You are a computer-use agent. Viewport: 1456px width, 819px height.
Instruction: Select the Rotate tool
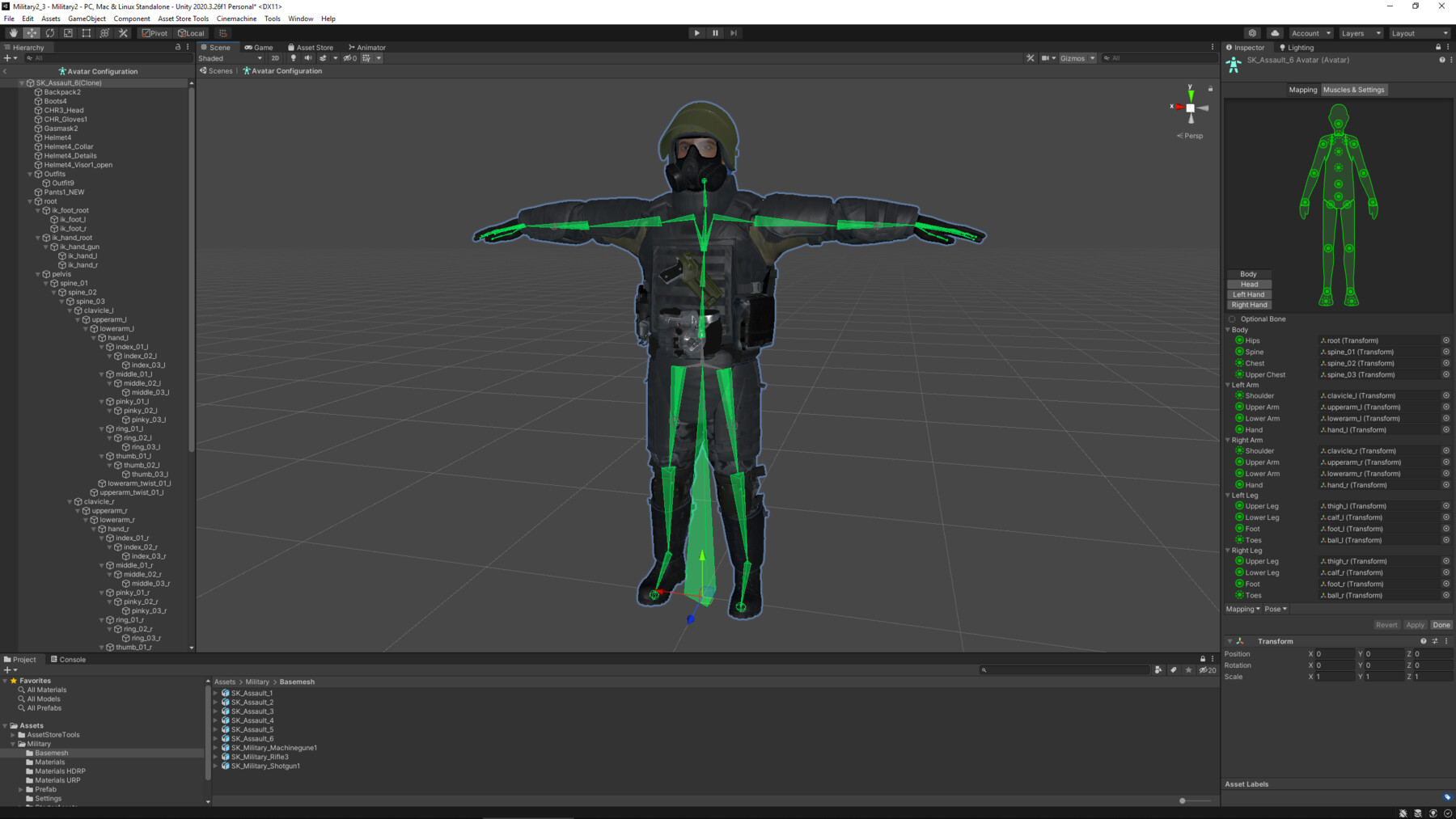(x=50, y=33)
